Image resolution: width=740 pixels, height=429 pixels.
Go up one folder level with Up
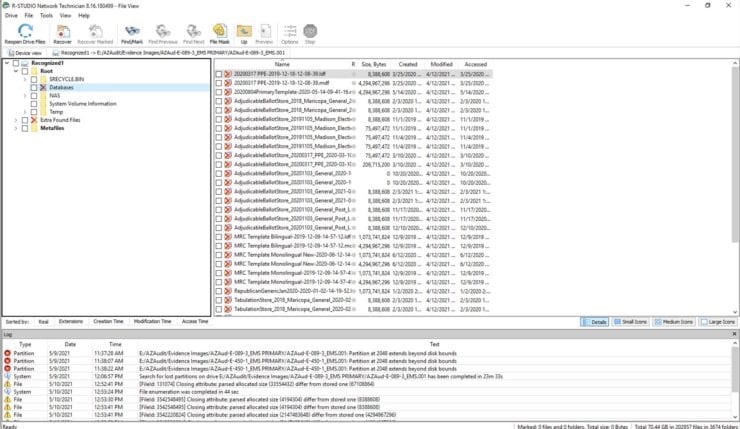point(243,32)
